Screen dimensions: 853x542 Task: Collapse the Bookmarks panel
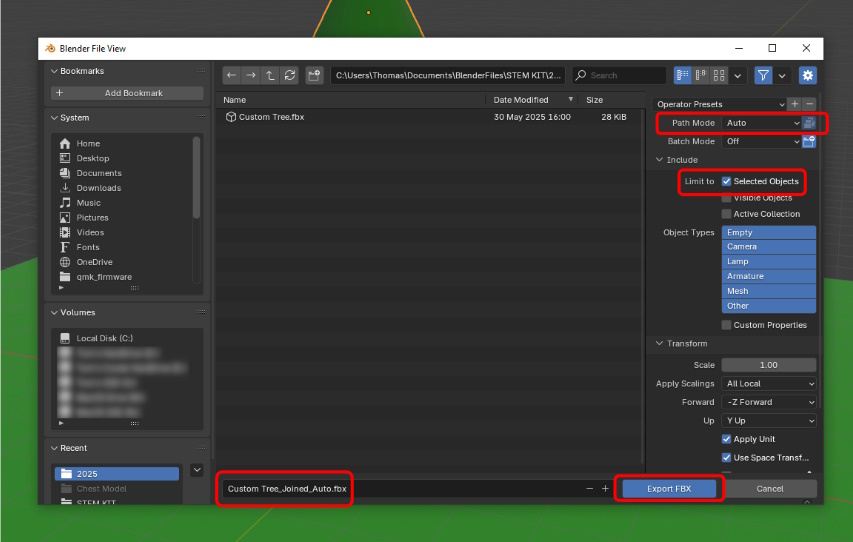coord(54,71)
